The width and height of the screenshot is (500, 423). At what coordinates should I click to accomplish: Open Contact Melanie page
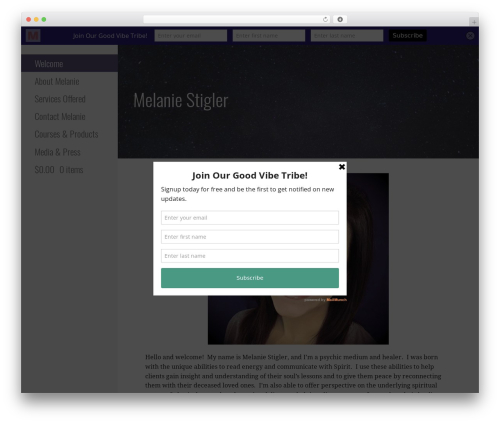(60, 117)
